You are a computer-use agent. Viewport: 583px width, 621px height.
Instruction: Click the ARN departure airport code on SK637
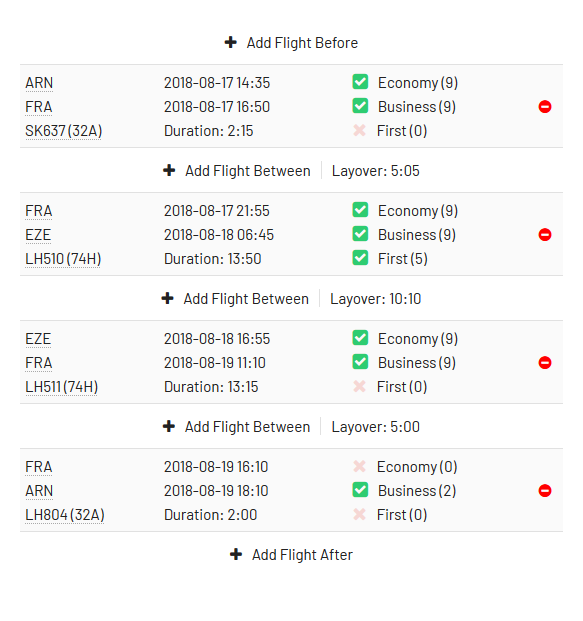click(x=39, y=83)
